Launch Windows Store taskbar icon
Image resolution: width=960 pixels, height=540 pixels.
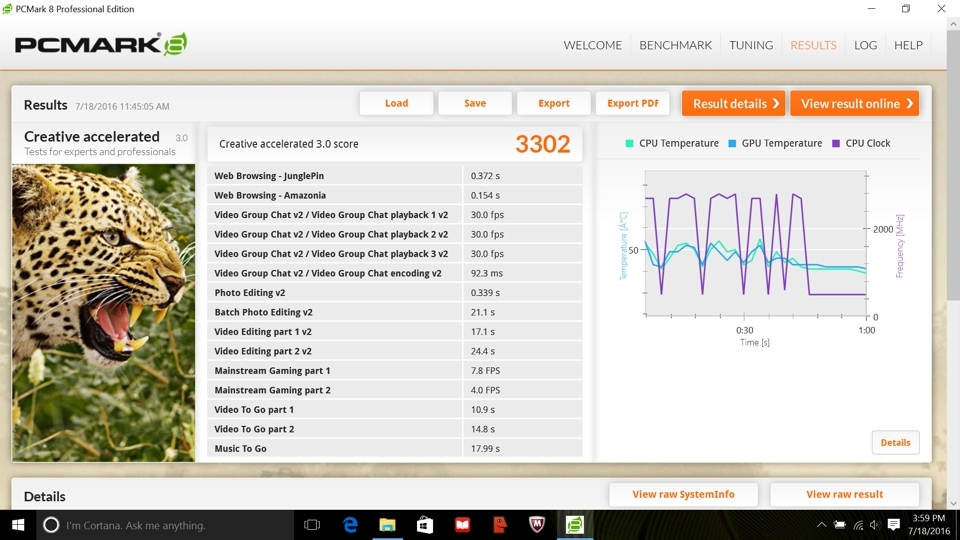tap(424, 525)
